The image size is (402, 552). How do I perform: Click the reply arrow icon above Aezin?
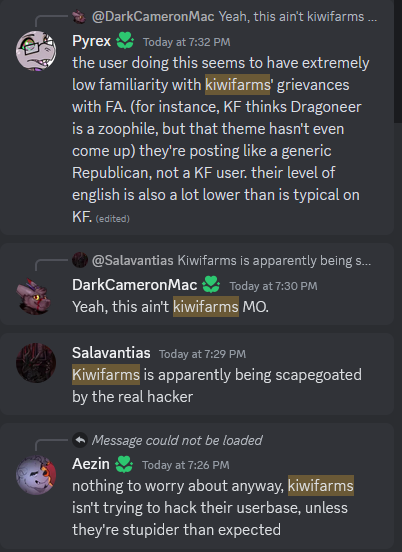tap(80, 440)
